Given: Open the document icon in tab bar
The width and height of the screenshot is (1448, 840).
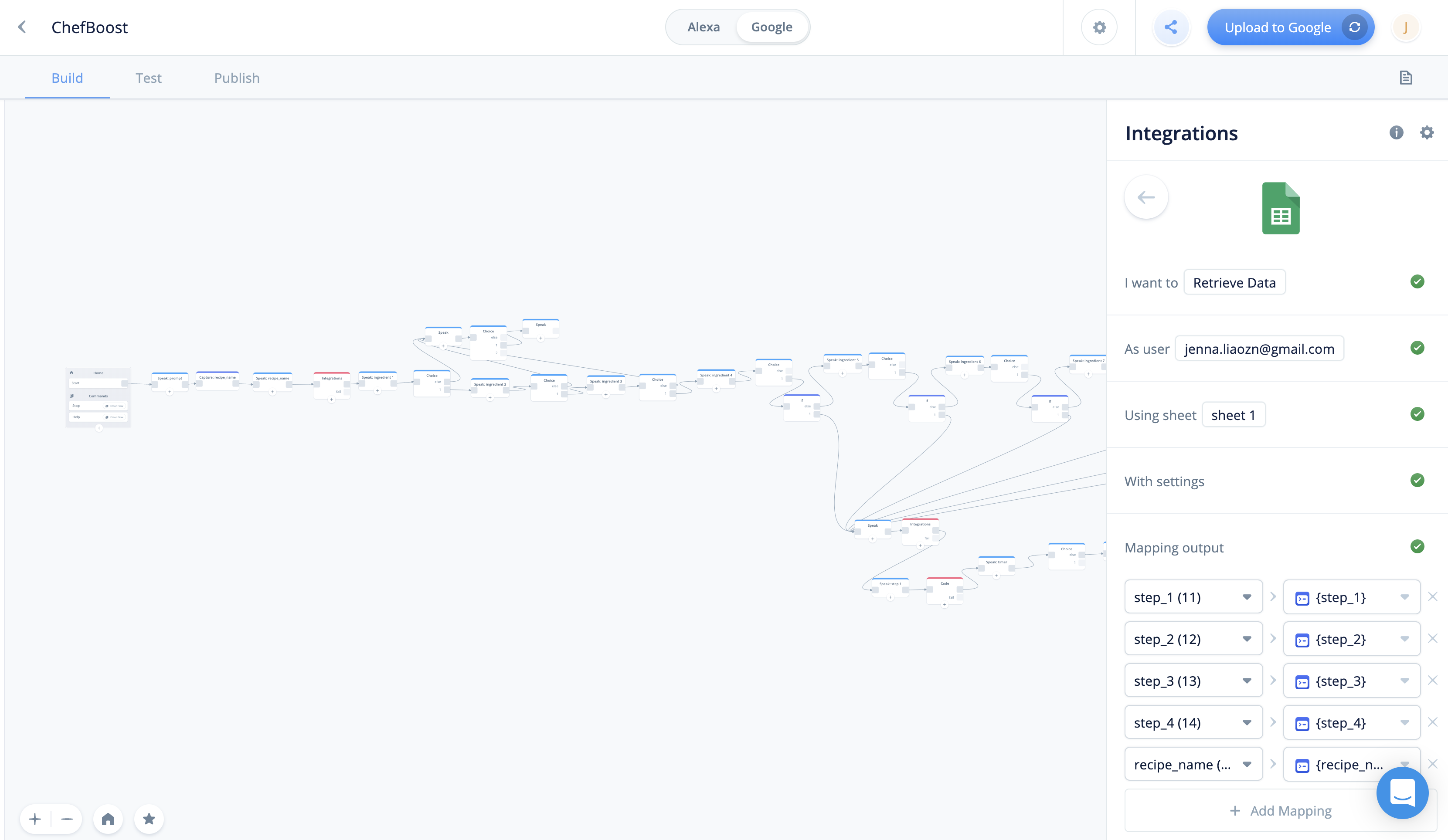Looking at the screenshot, I should (x=1405, y=78).
